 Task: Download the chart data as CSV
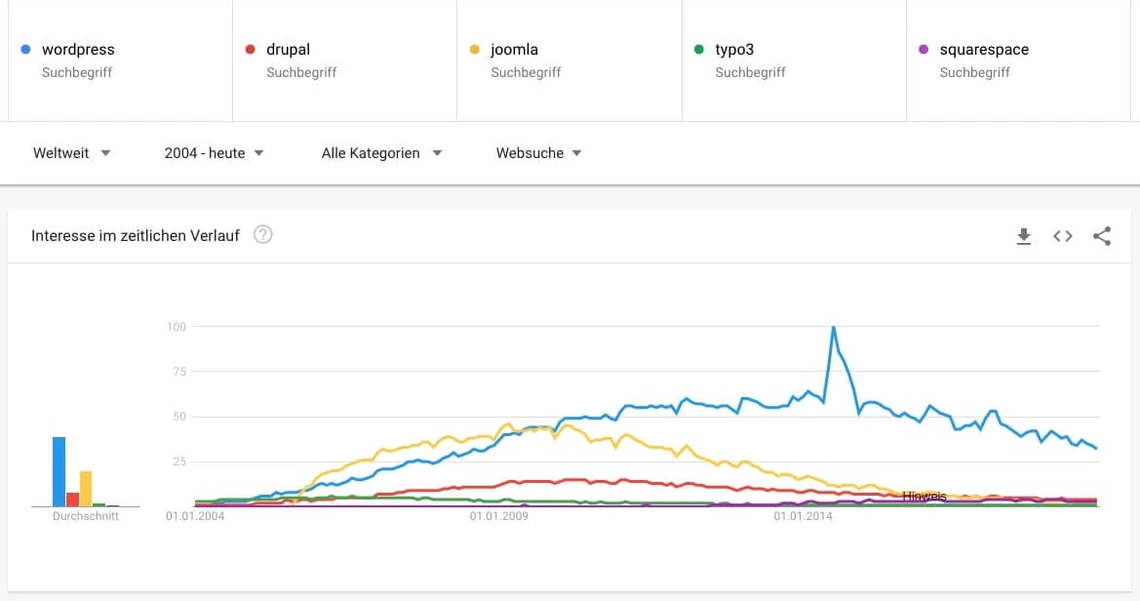pyautogui.click(x=1023, y=236)
